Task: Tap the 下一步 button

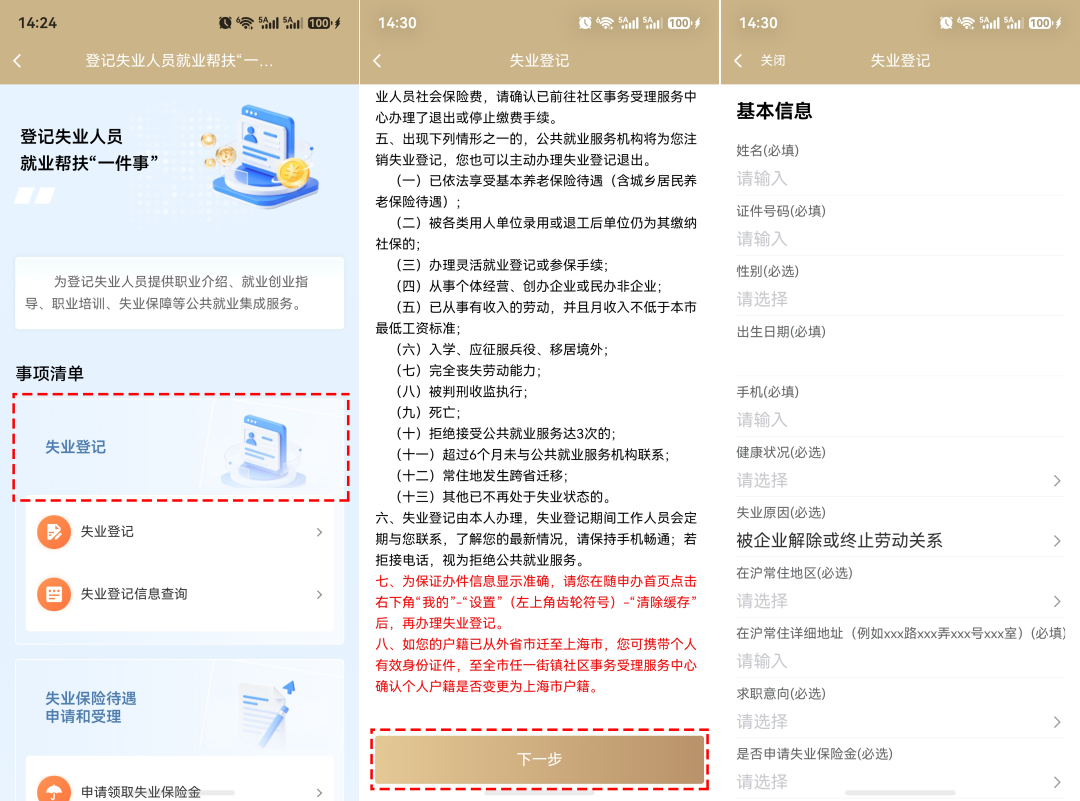Action: (539, 759)
